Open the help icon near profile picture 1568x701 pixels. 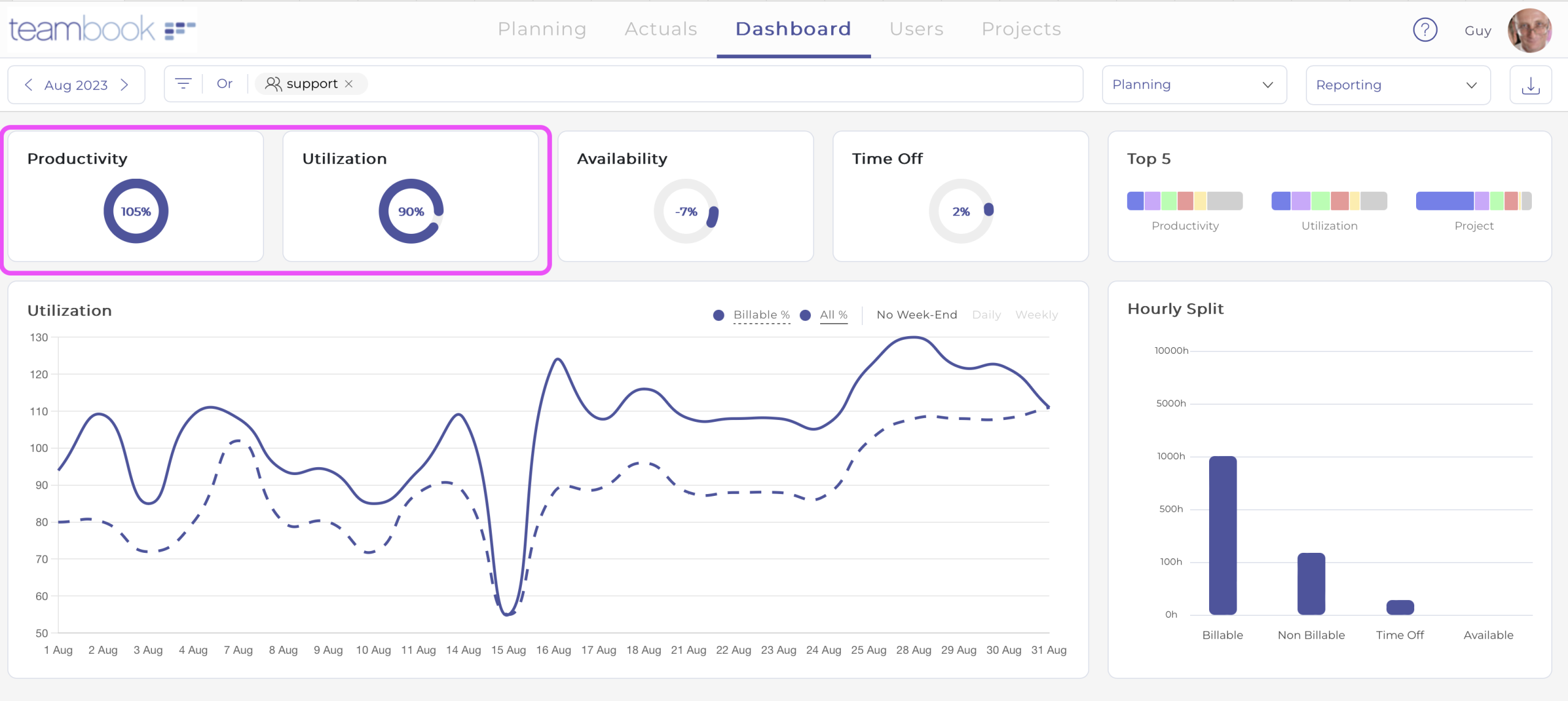click(1425, 29)
